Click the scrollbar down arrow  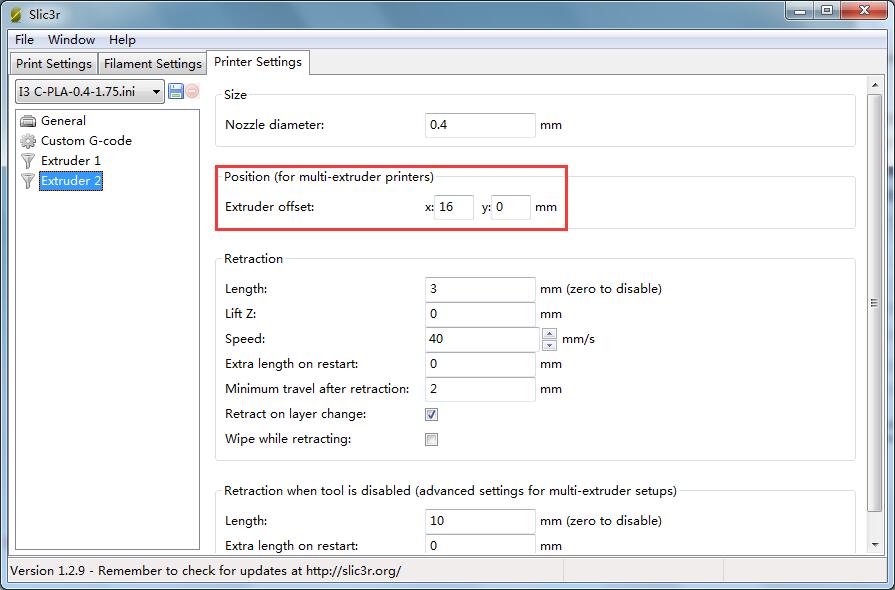coord(875,545)
